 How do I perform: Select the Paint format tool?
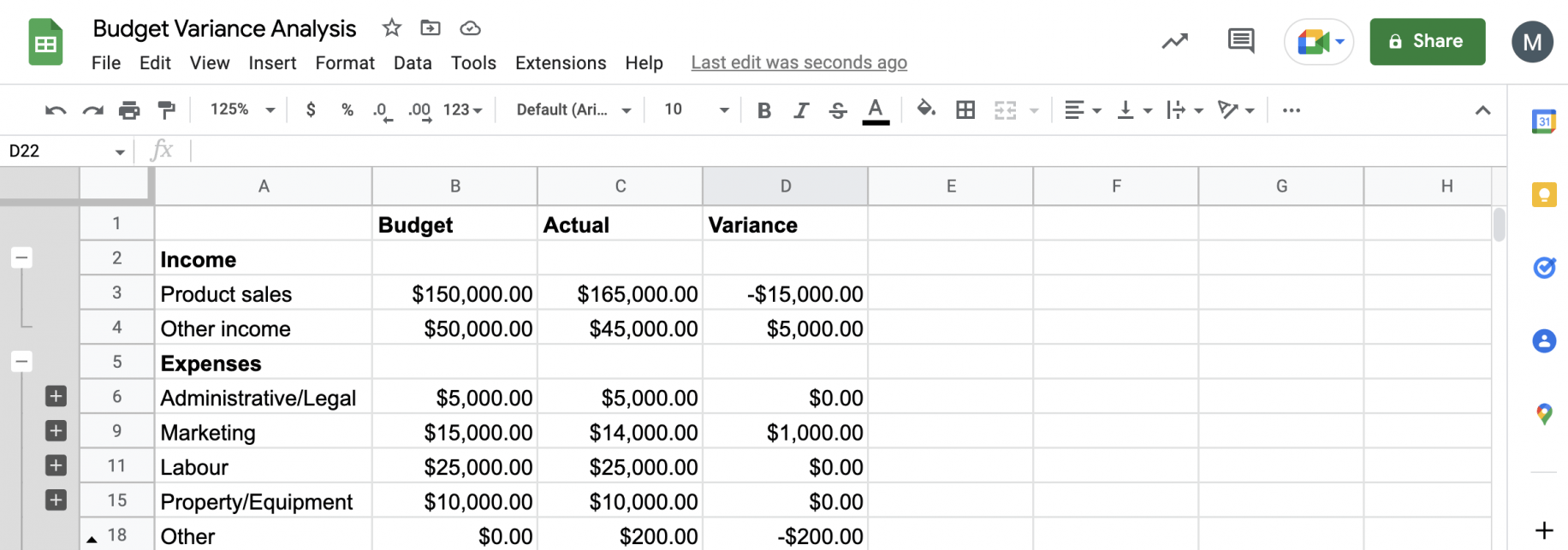click(167, 110)
